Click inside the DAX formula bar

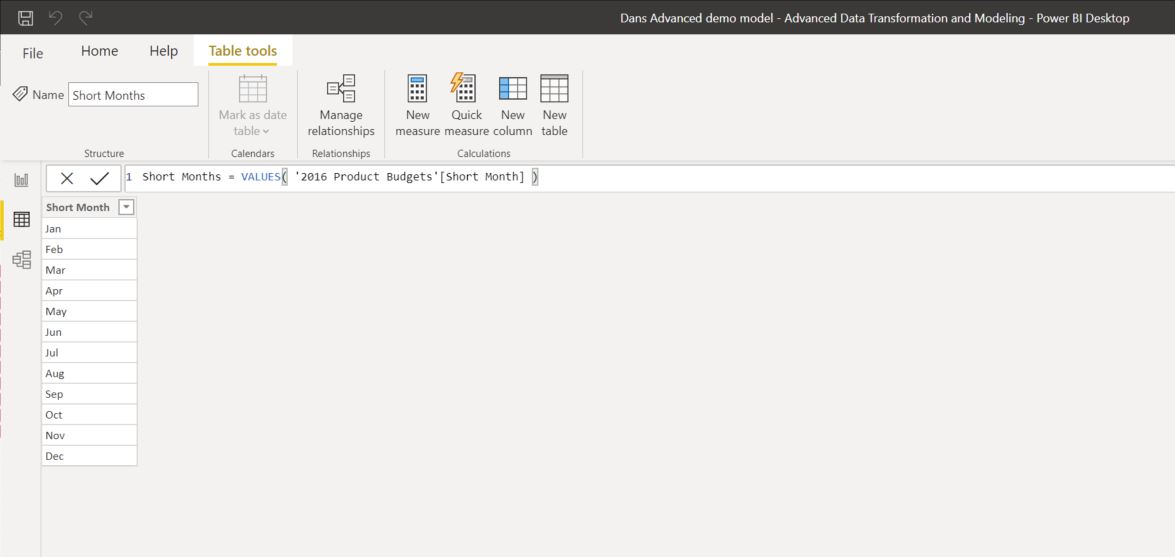(x=649, y=178)
